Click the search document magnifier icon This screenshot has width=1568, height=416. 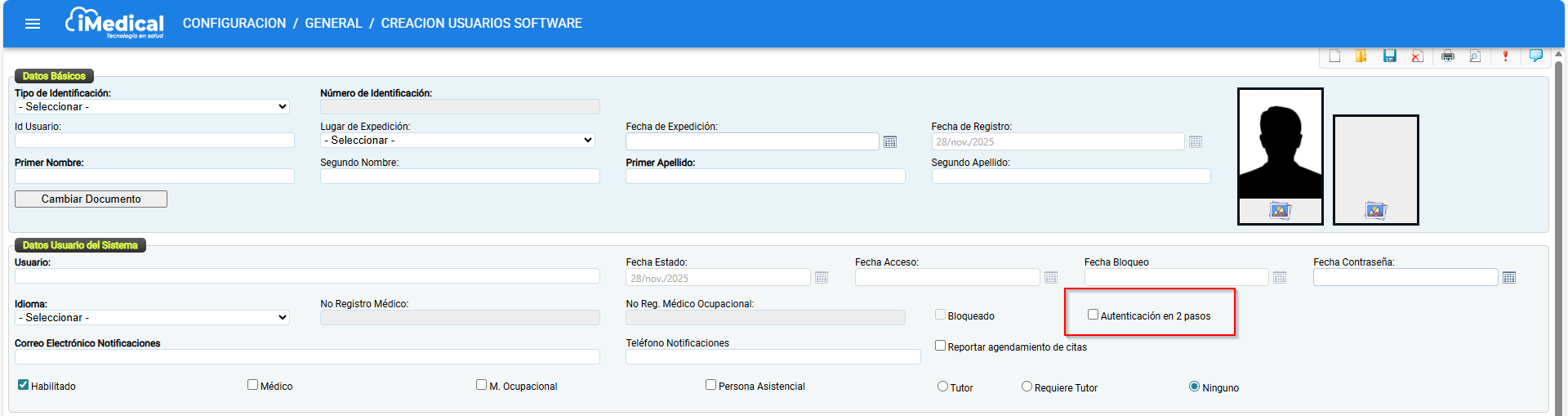(x=1475, y=56)
